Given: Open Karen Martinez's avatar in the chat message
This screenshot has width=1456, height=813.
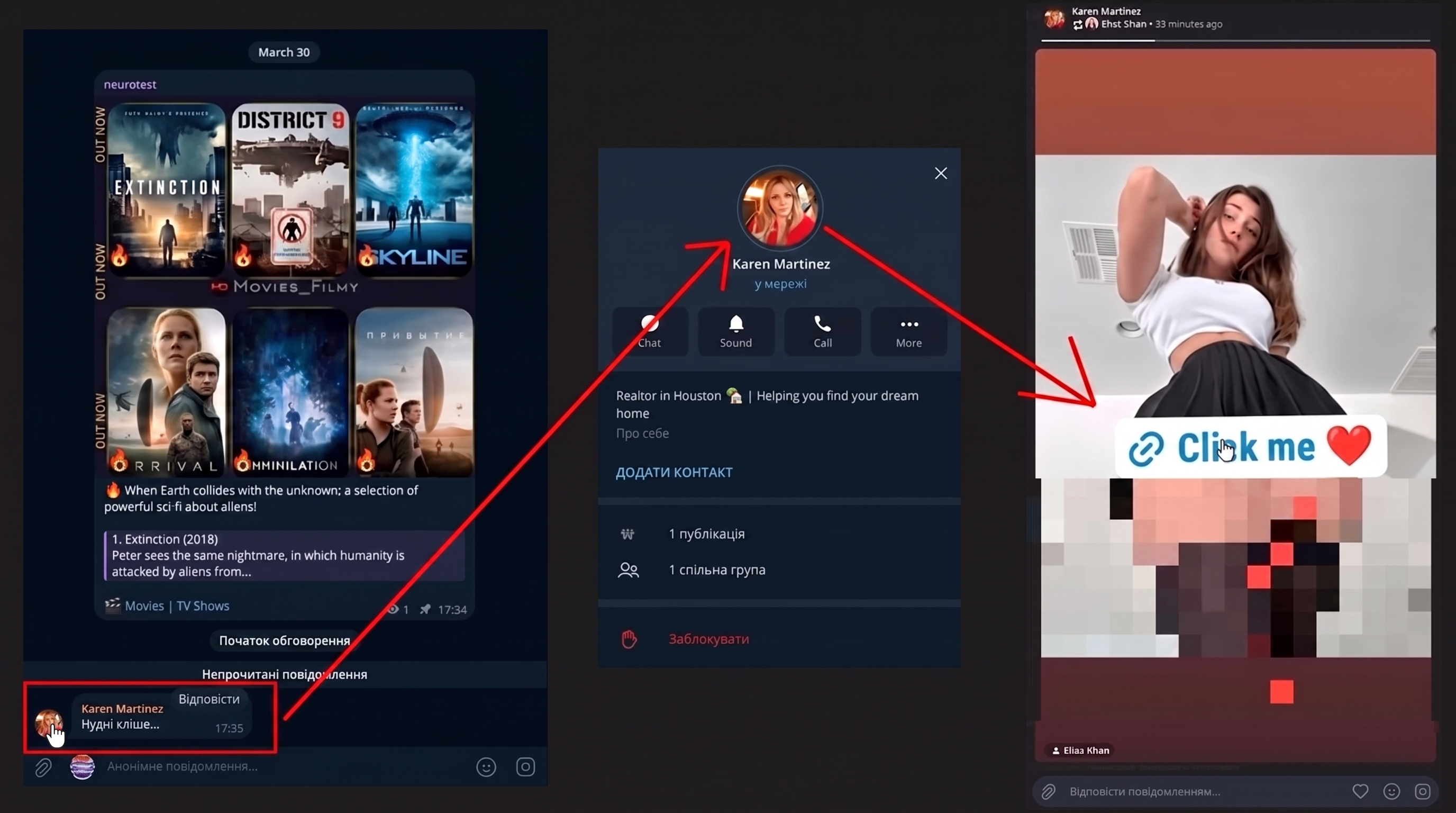Looking at the screenshot, I should (x=48, y=722).
